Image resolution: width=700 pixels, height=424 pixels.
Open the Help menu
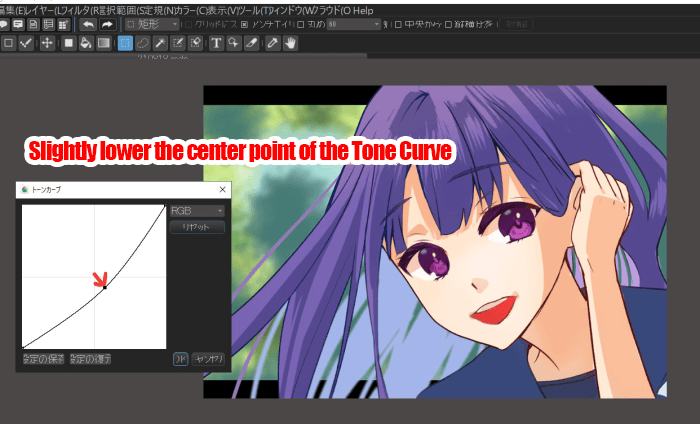[x=363, y=10]
